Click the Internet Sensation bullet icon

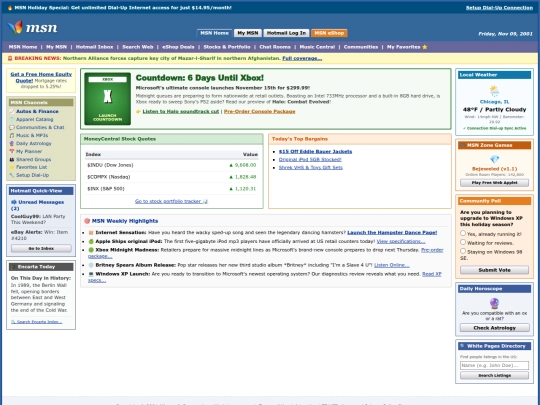pyautogui.click(x=91, y=233)
